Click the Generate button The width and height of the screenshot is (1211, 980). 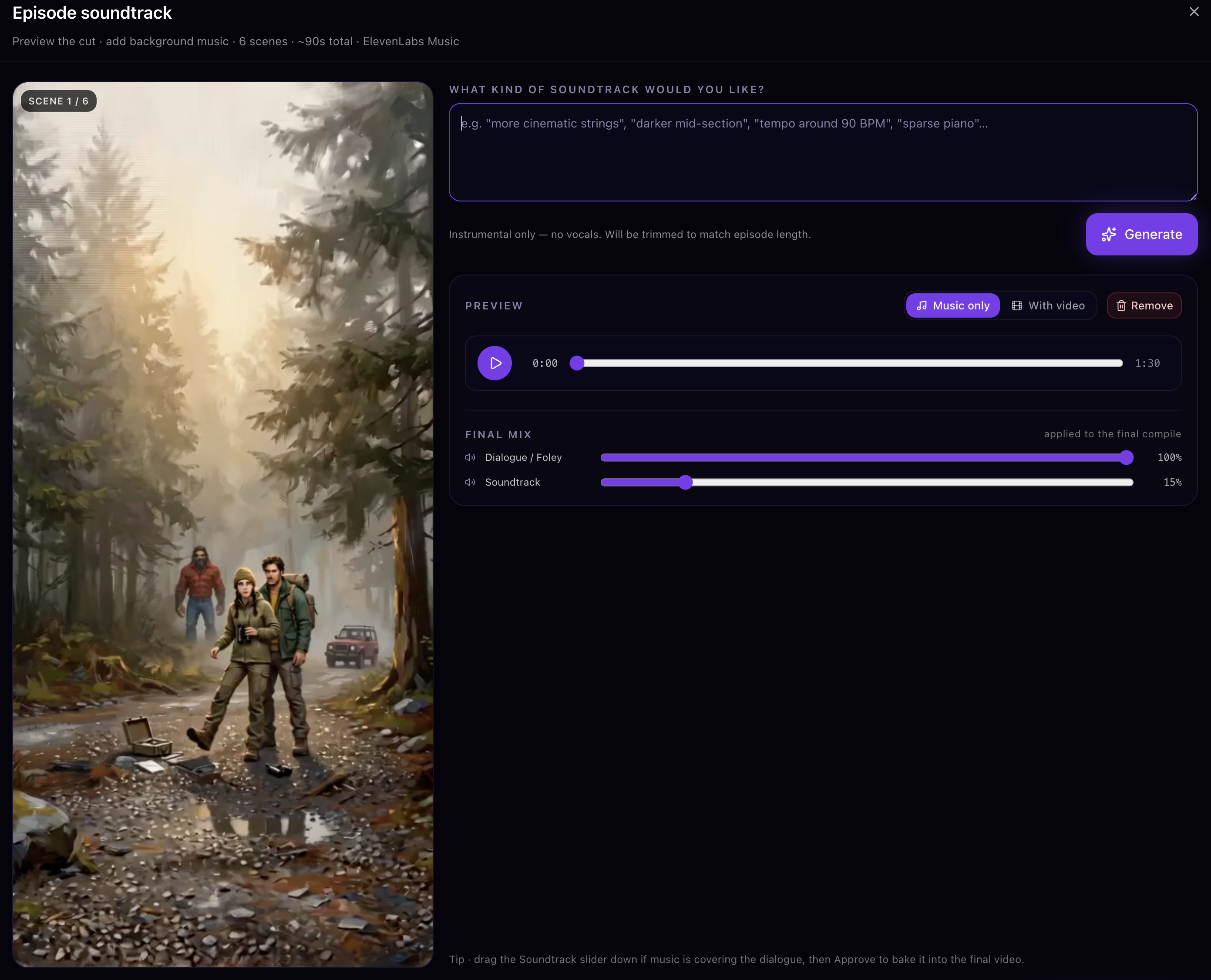tap(1141, 234)
